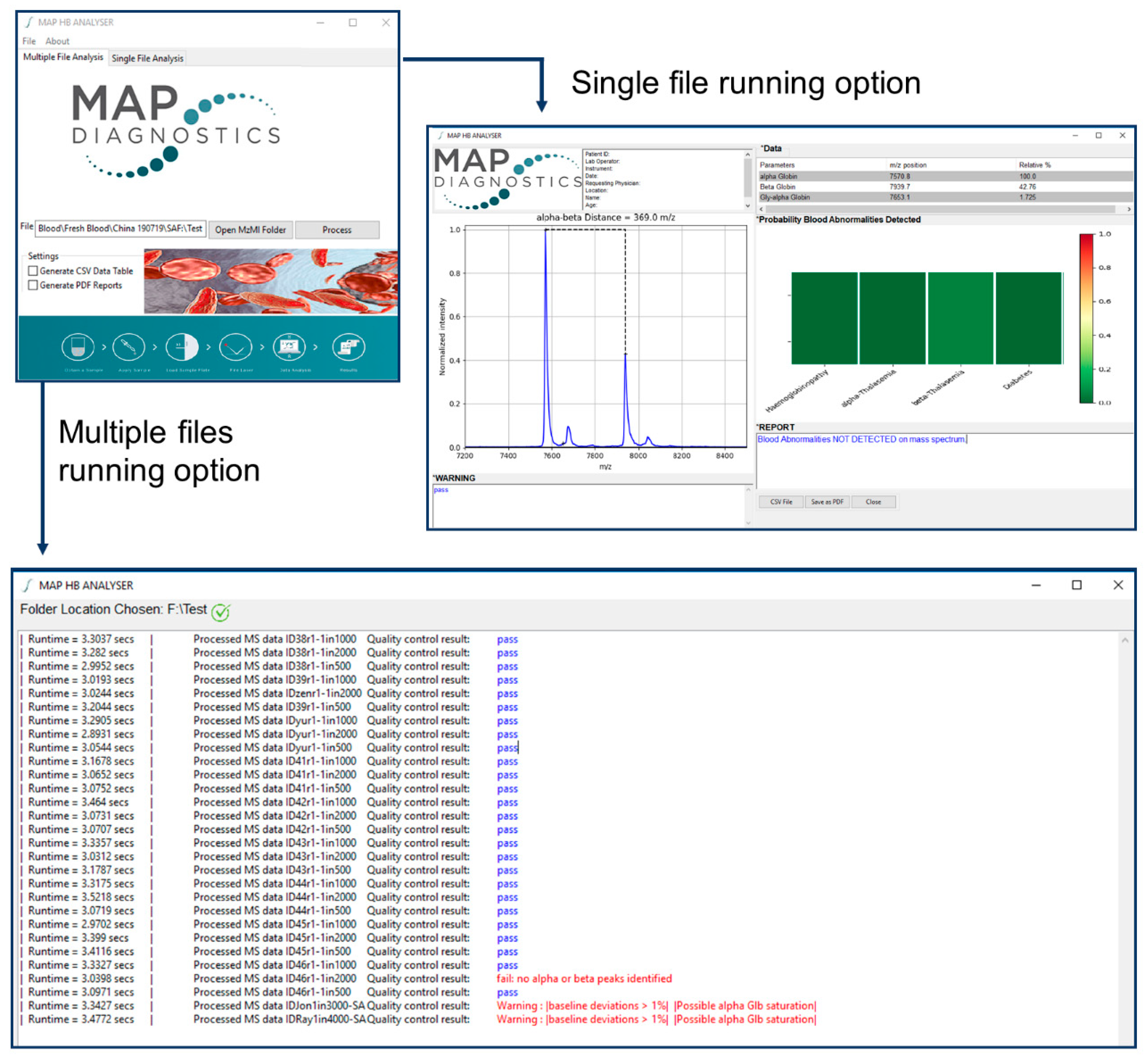Open the File menu

[28, 41]
